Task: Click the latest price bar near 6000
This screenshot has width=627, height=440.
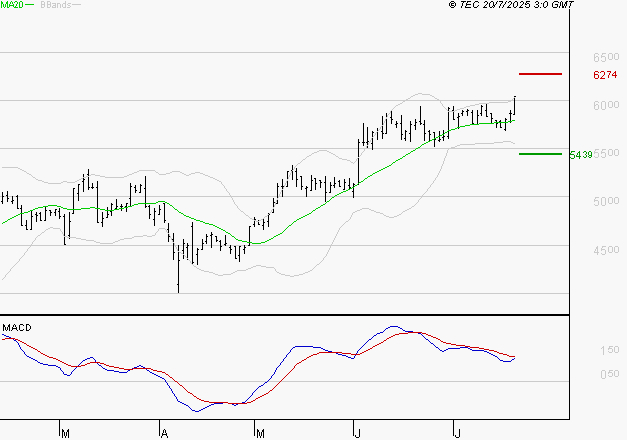Action: (515, 105)
